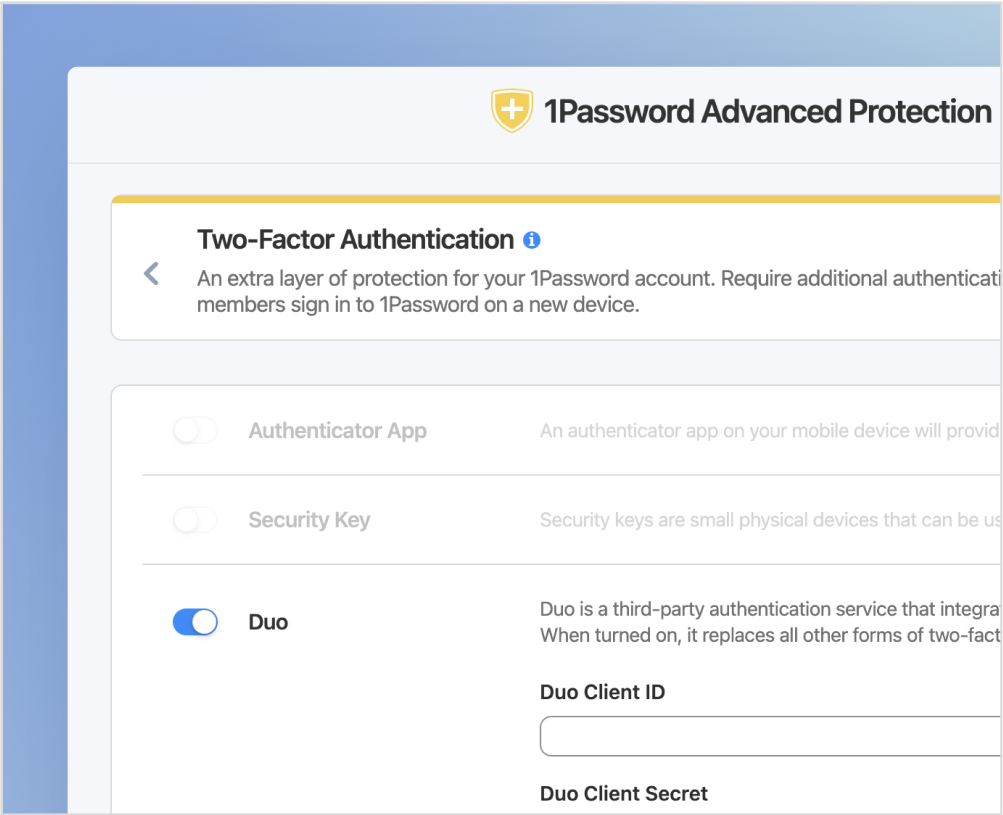Turn on the Security Key switch
1003x815 pixels.
[195, 520]
